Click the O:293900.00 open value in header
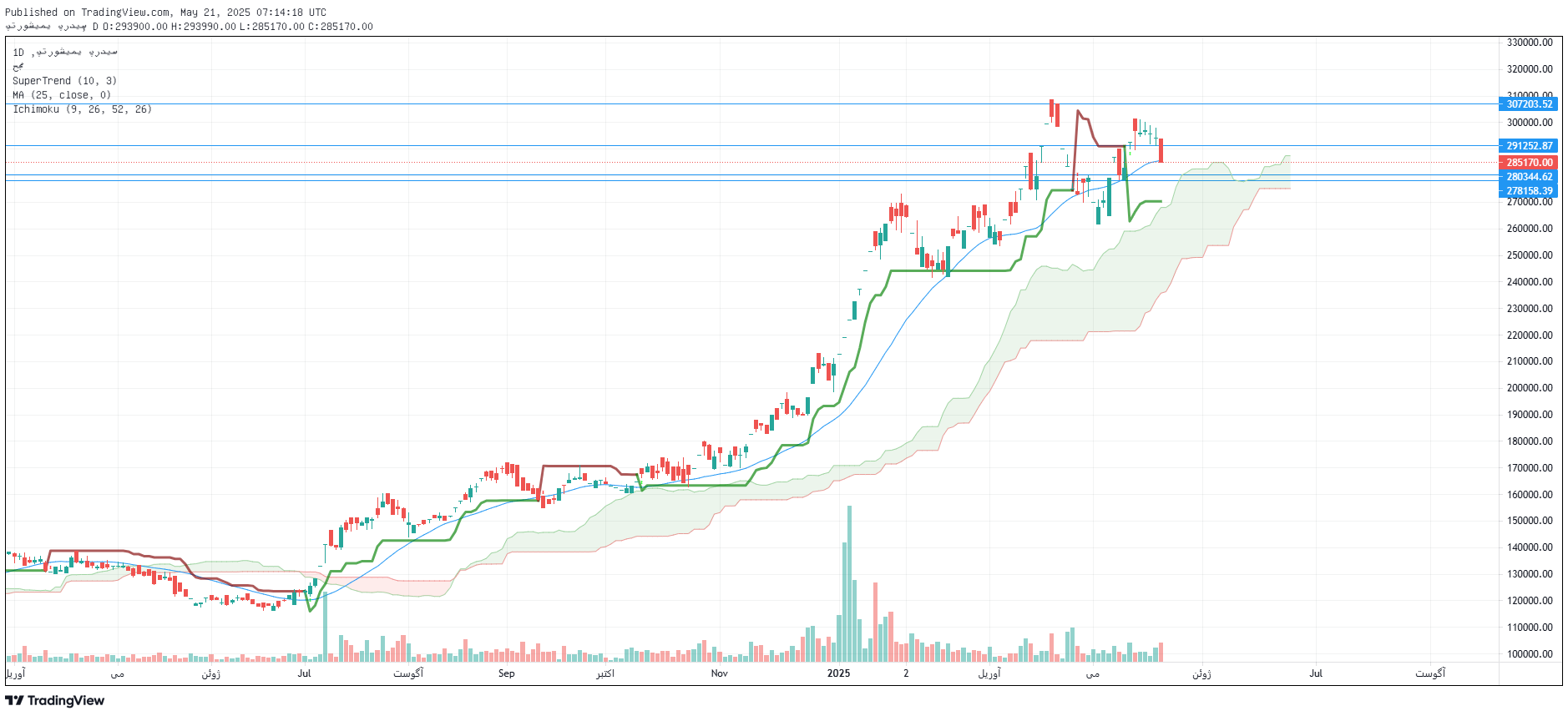This screenshot has width=1568, height=716. point(135,27)
